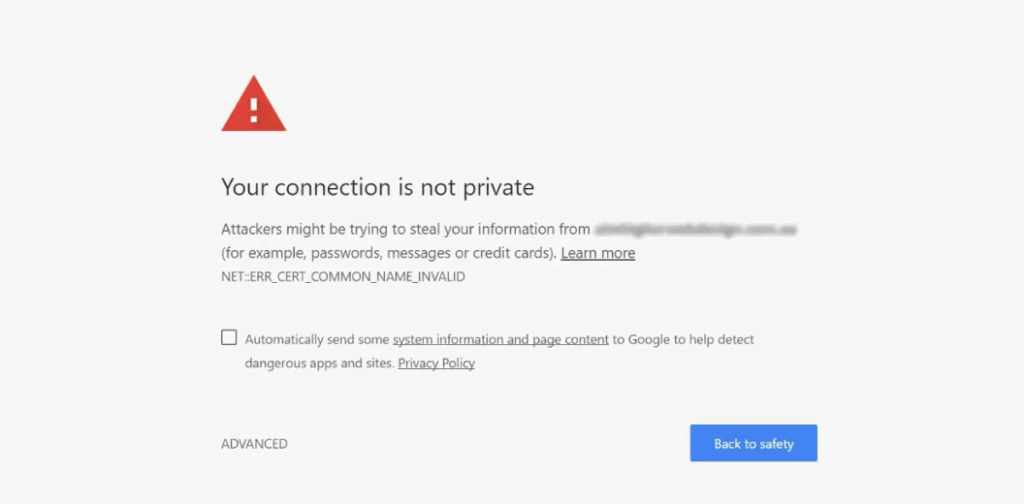Screen dimensions: 1024x504
Task: Tick the automatic report sending checkbox
Action: (229, 338)
